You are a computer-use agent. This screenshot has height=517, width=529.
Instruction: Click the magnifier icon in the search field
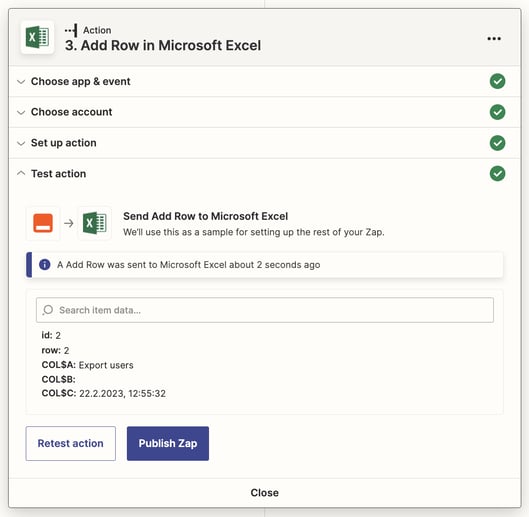(48, 310)
